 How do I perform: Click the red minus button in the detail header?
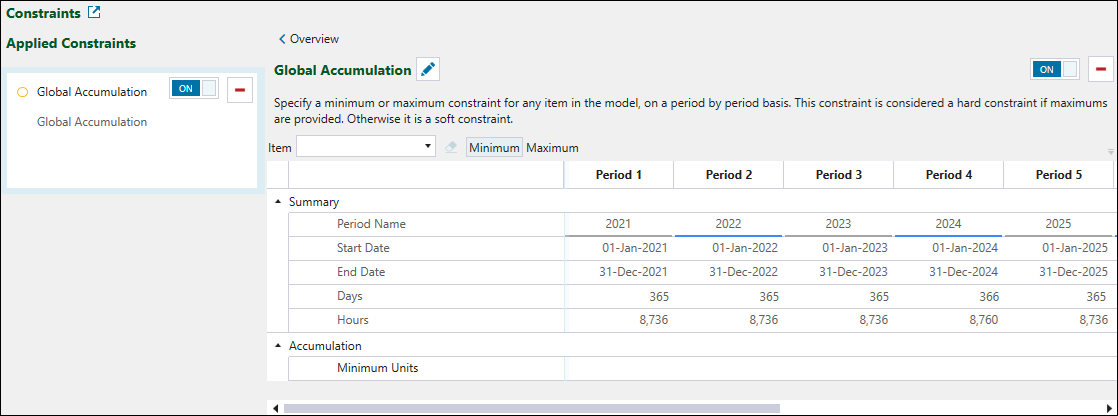point(1101,69)
